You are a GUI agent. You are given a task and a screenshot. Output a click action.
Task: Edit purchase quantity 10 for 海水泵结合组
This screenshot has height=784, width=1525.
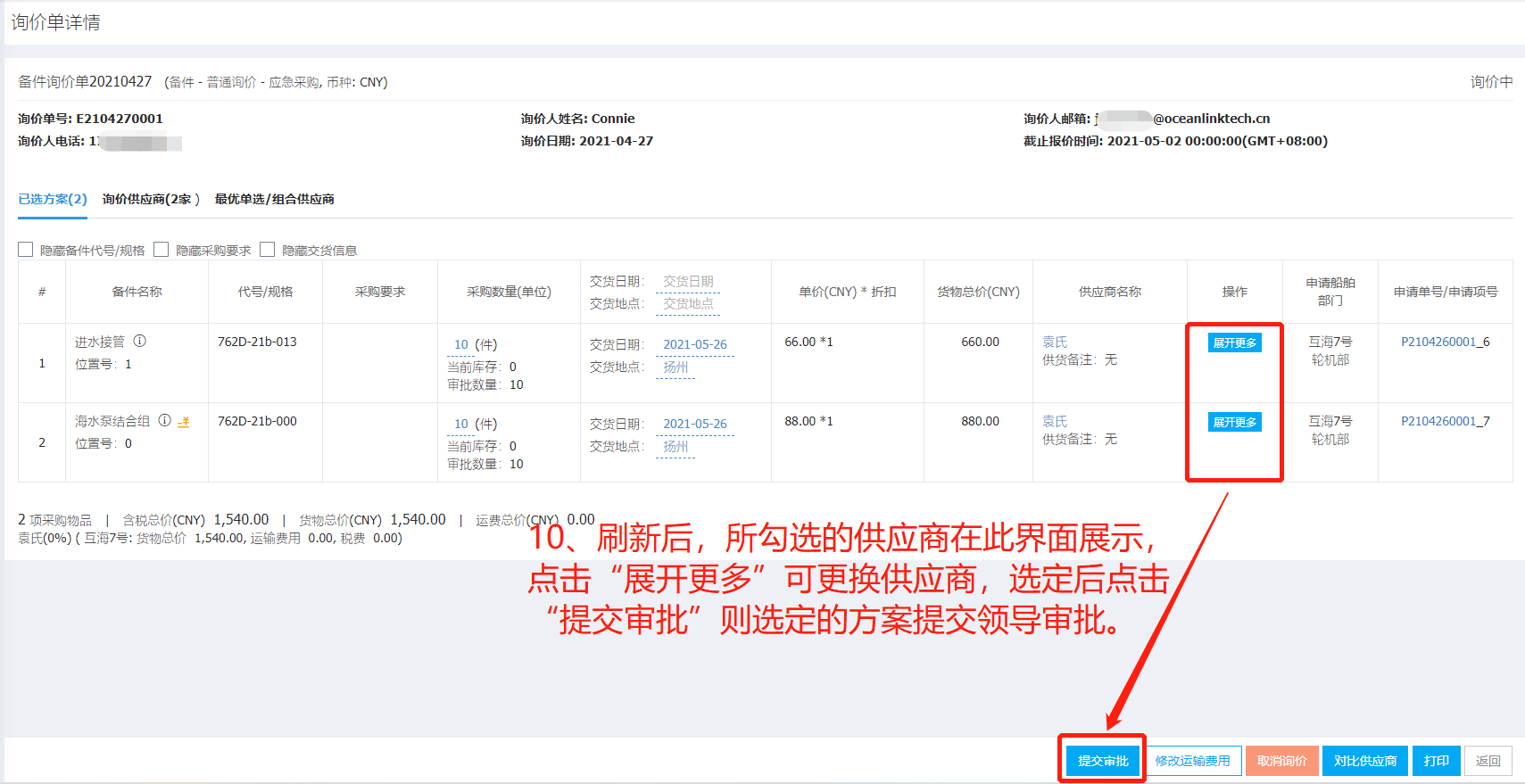[461, 424]
